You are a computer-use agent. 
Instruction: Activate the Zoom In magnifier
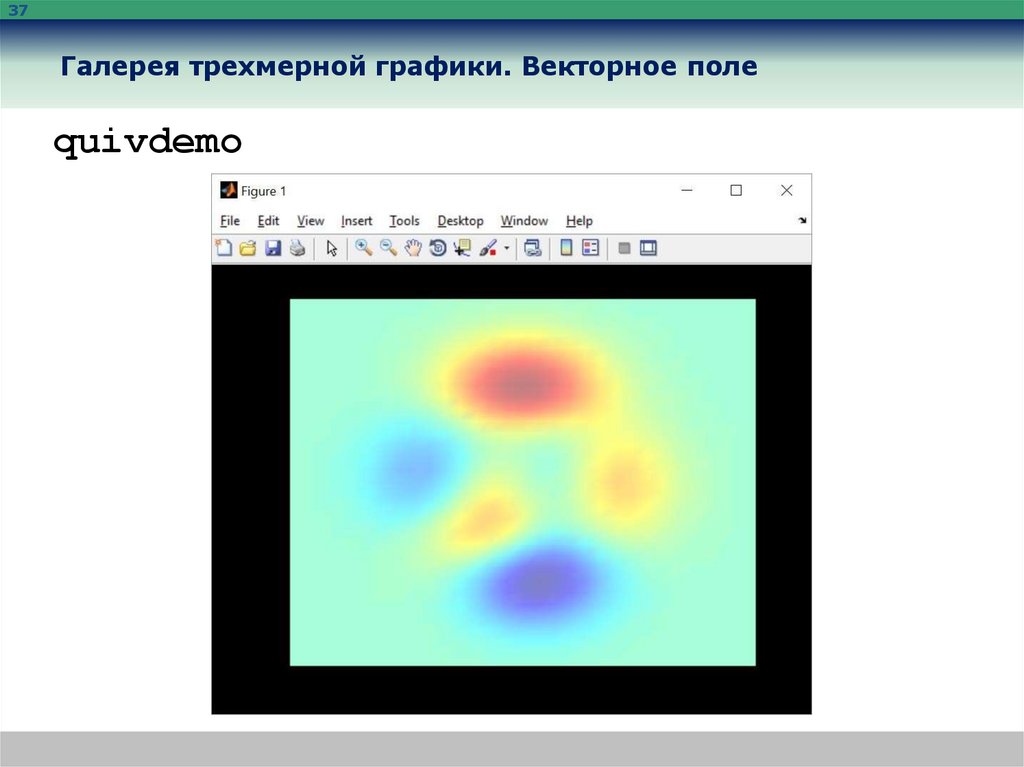[x=364, y=248]
